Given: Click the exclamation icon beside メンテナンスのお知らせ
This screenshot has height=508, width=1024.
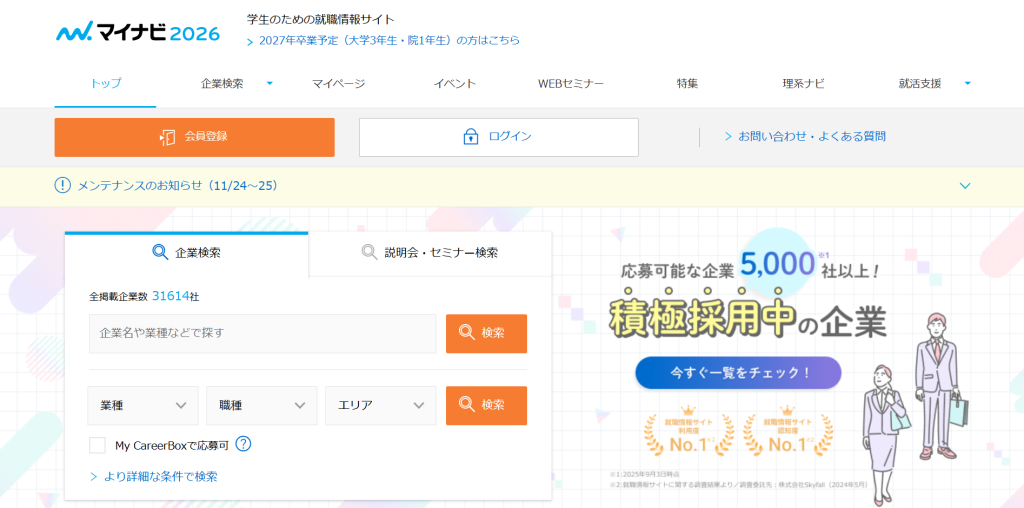Looking at the screenshot, I should pyautogui.click(x=62, y=185).
